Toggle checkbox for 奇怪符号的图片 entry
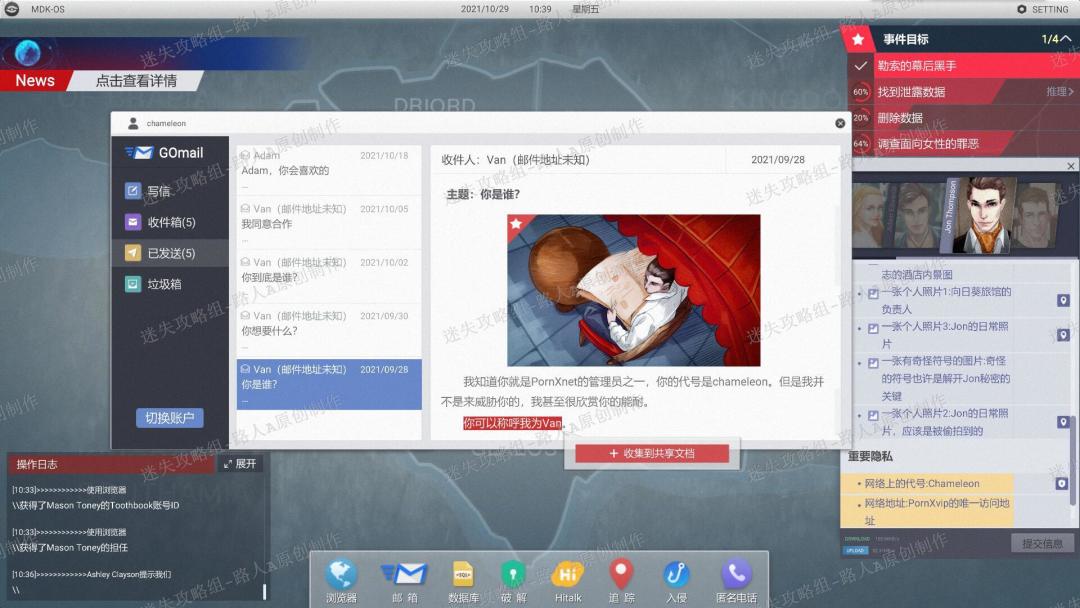1080x608 pixels. pos(873,363)
